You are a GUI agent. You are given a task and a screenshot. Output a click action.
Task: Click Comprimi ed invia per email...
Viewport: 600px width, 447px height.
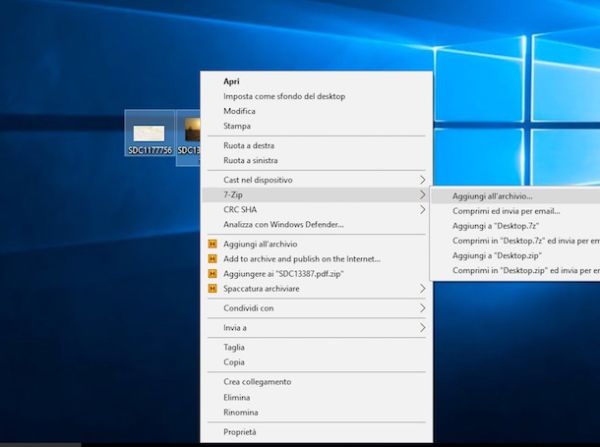click(505, 211)
